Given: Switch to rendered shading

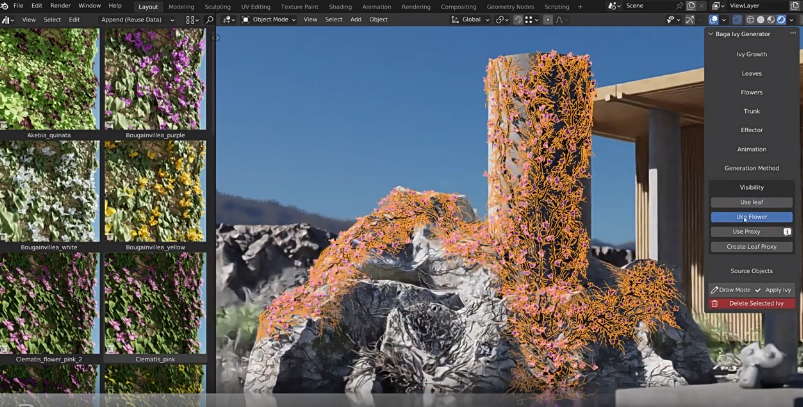Looking at the screenshot, I should pos(781,19).
